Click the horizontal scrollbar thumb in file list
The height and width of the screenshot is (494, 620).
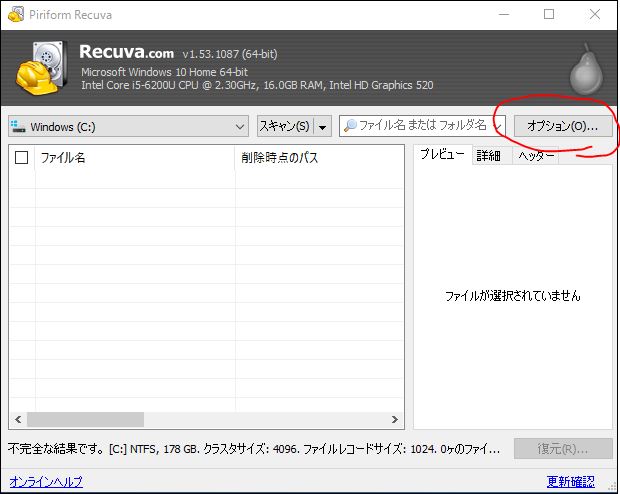coord(85,420)
